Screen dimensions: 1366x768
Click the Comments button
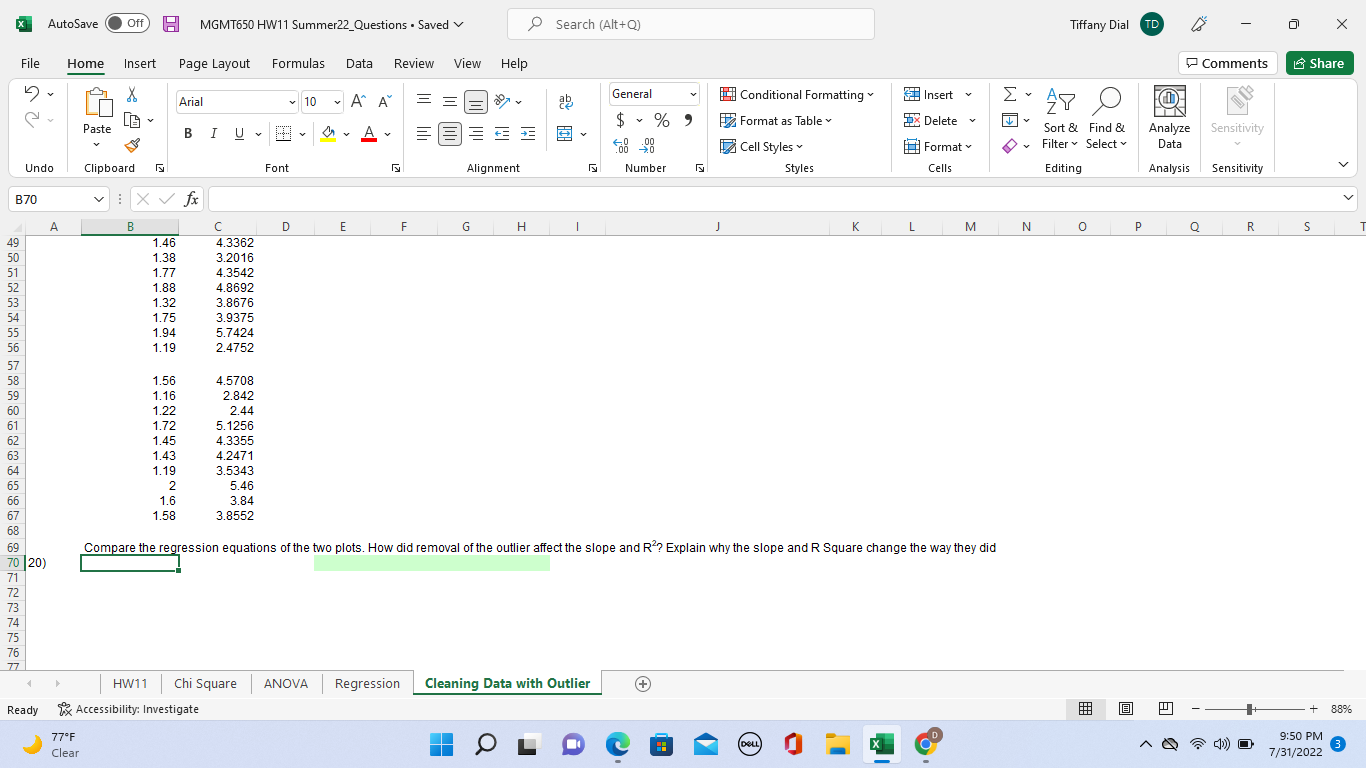[1228, 63]
